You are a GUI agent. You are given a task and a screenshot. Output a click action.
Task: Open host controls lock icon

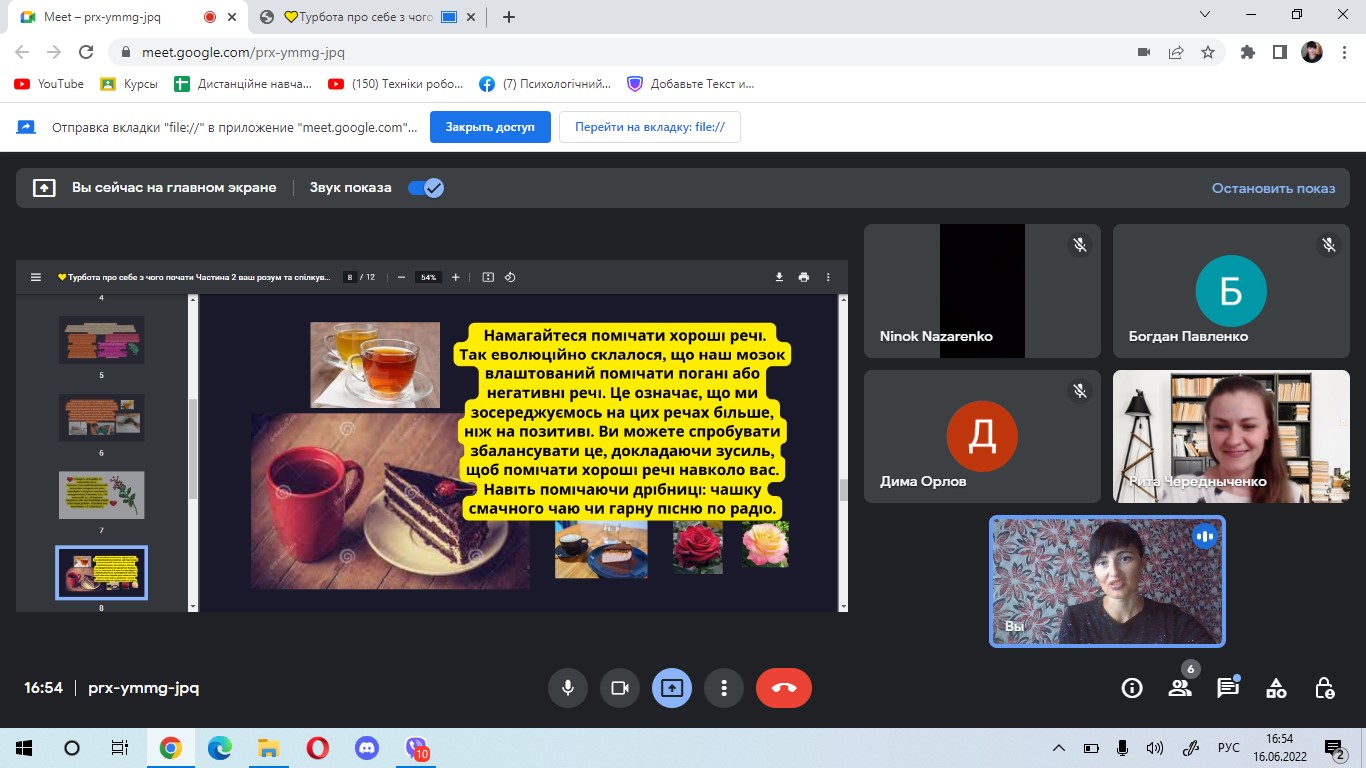(x=1324, y=688)
